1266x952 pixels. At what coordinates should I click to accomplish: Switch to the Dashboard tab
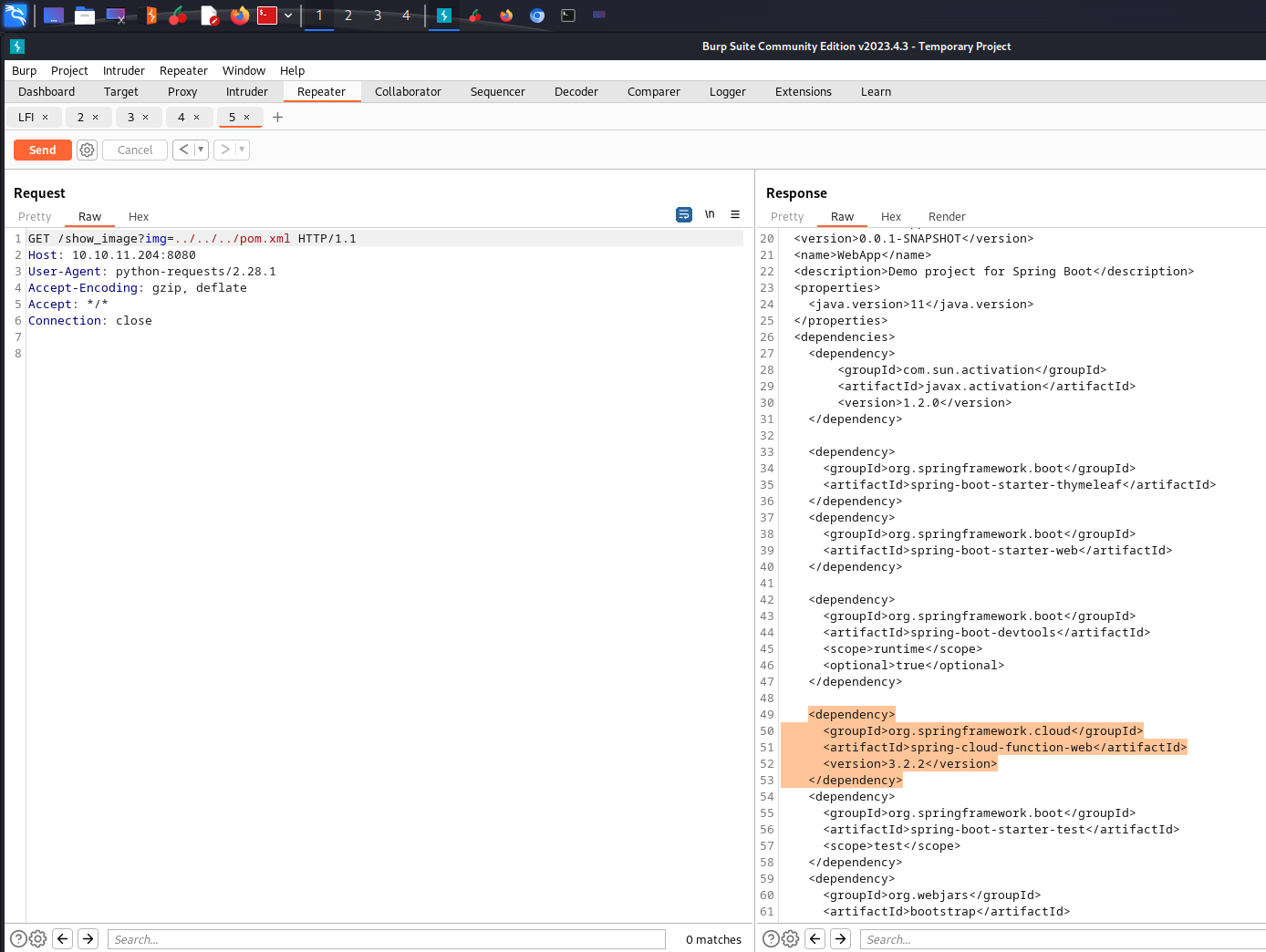(x=47, y=92)
